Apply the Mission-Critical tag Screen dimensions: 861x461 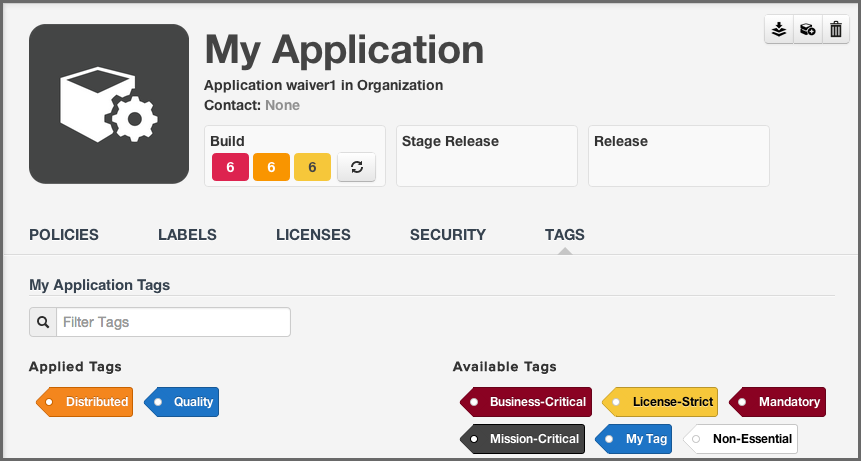522,439
